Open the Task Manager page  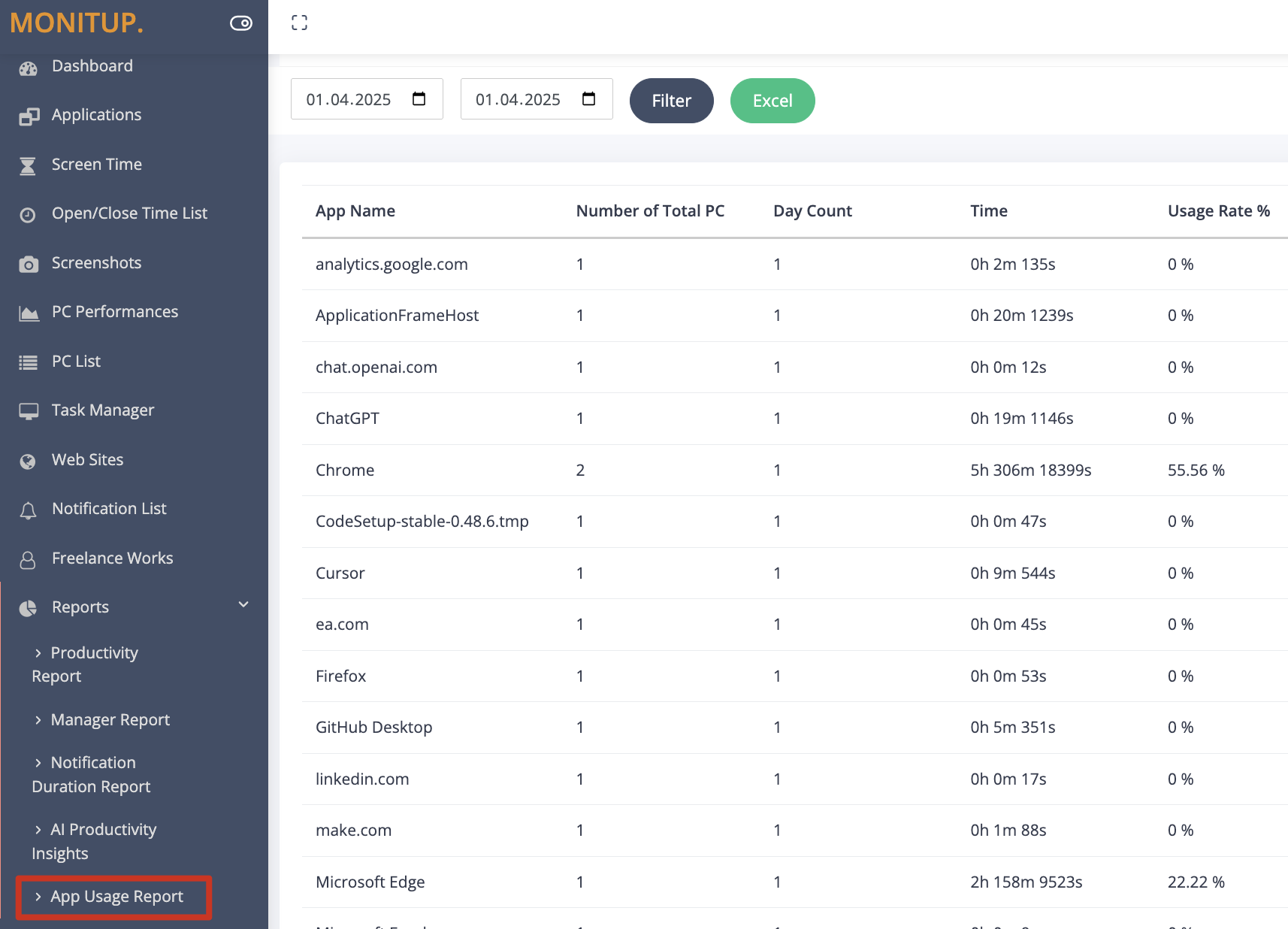pos(103,410)
